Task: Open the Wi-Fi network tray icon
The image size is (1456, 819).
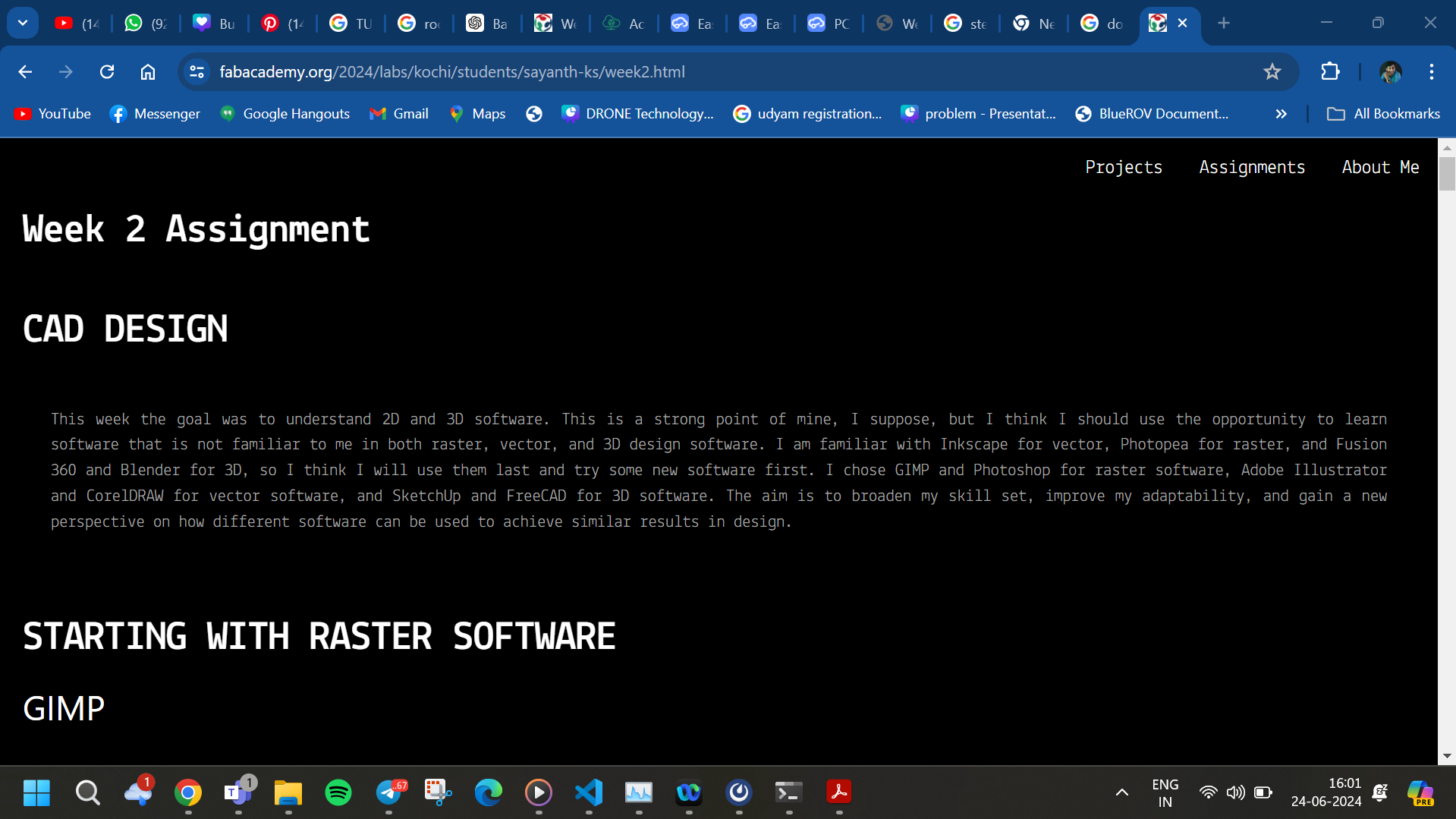Action: point(1208,792)
